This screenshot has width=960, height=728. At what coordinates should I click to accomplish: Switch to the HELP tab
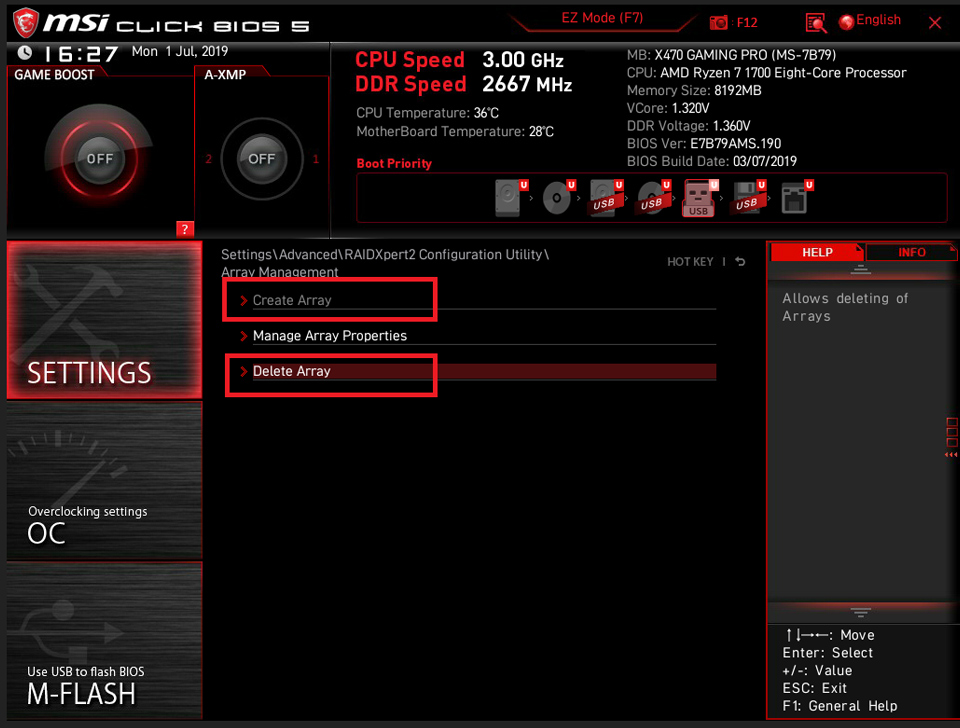pos(817,252)
